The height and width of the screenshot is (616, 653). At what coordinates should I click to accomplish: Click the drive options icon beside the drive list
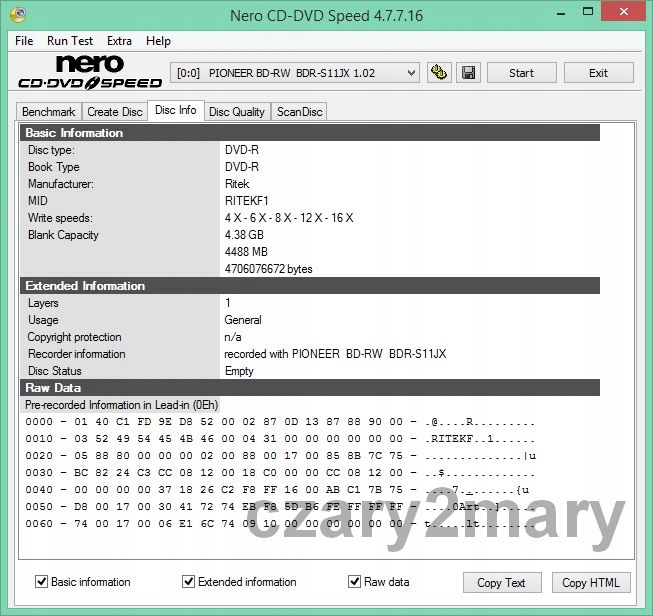[439, 73]
